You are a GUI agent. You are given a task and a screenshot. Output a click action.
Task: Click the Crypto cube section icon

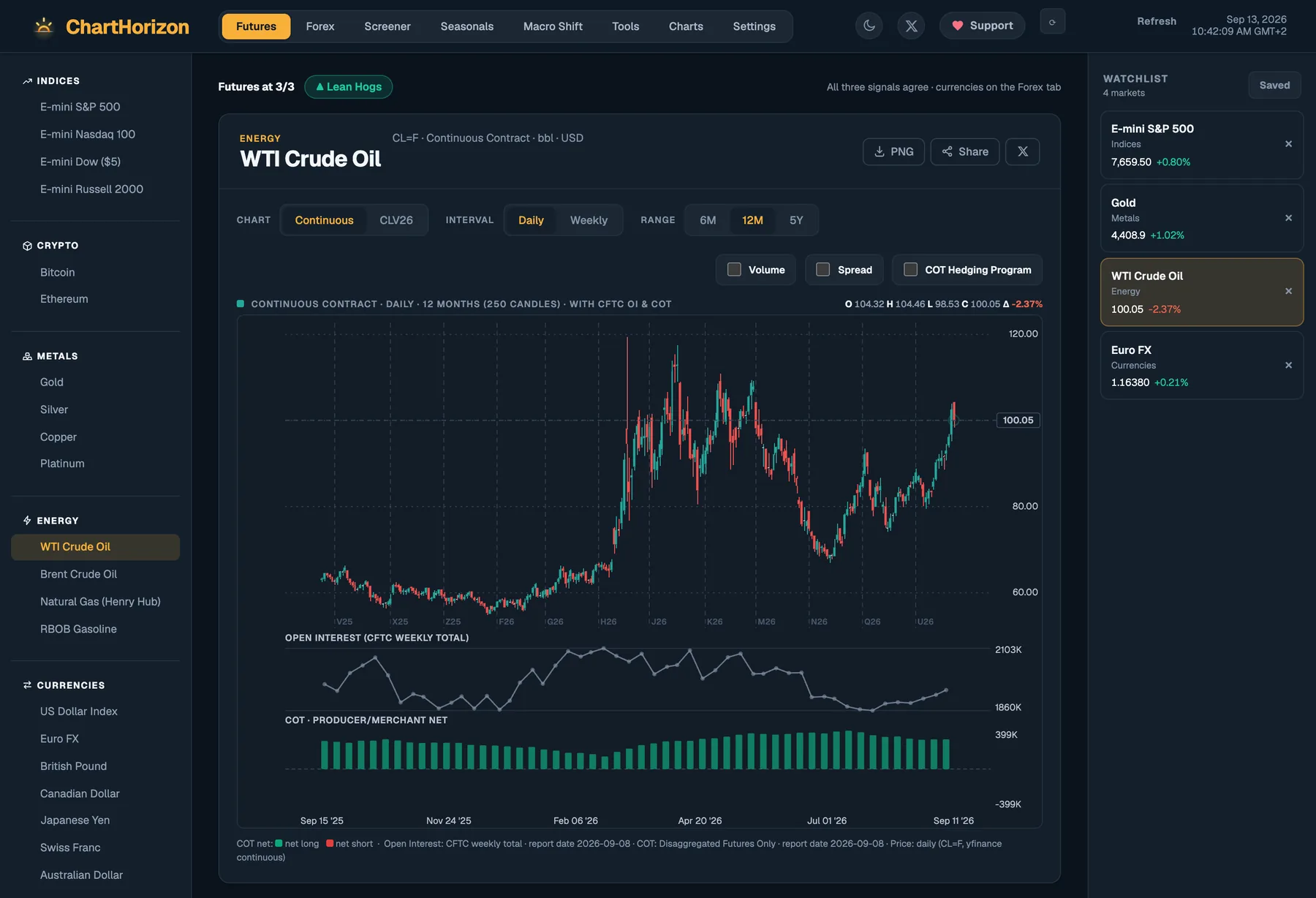click(27, 246)
